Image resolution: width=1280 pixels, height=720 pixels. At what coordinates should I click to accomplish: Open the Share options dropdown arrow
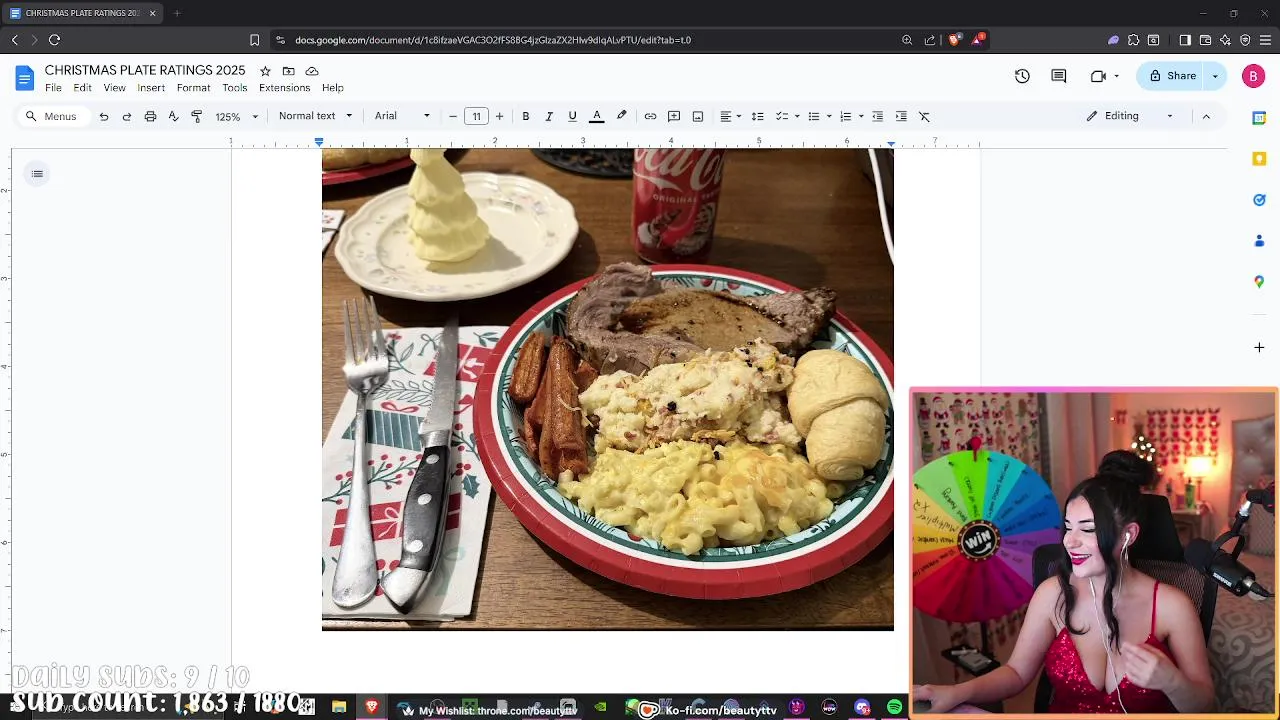[1215, 76]
